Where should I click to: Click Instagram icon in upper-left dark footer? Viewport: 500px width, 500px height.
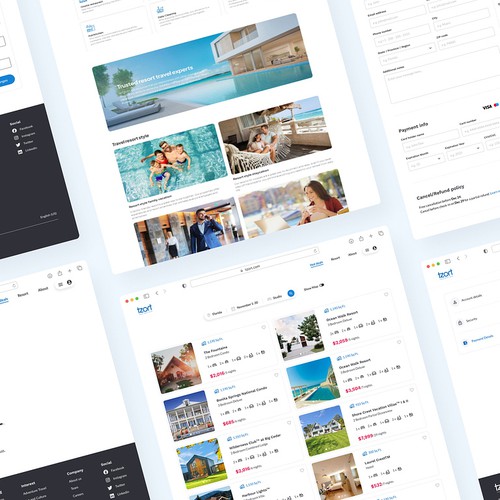click(x=16, y=138)
